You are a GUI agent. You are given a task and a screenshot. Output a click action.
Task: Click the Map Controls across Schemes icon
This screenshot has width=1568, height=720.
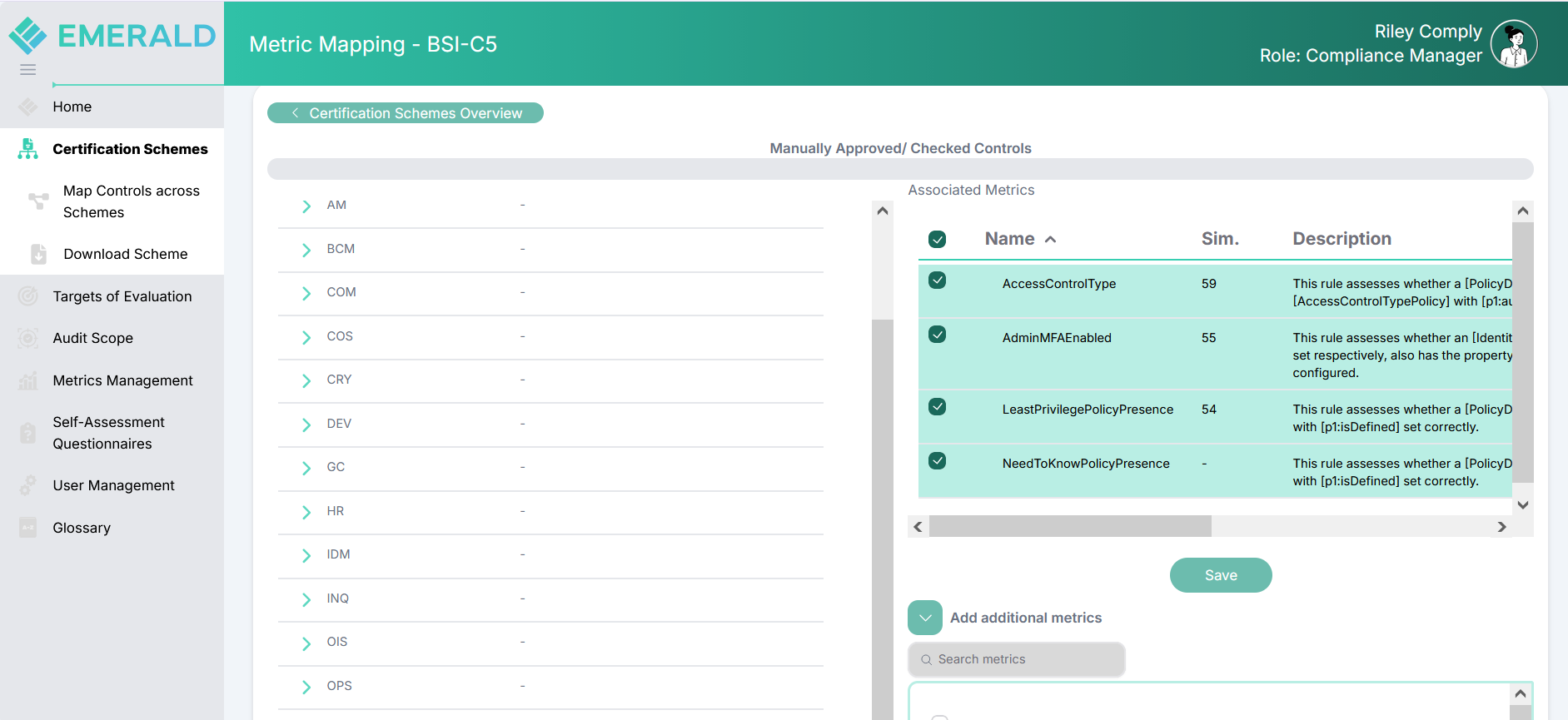pos(38,201)
